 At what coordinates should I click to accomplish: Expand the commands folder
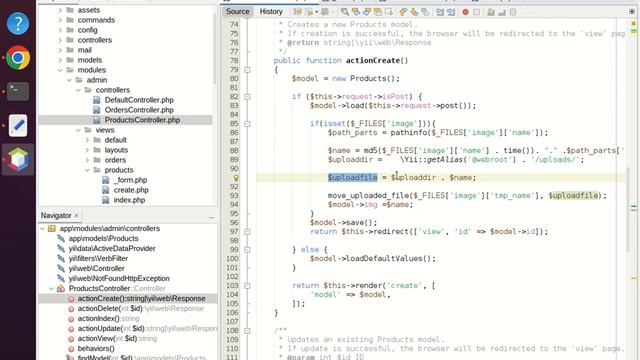[x=60, y=20]
